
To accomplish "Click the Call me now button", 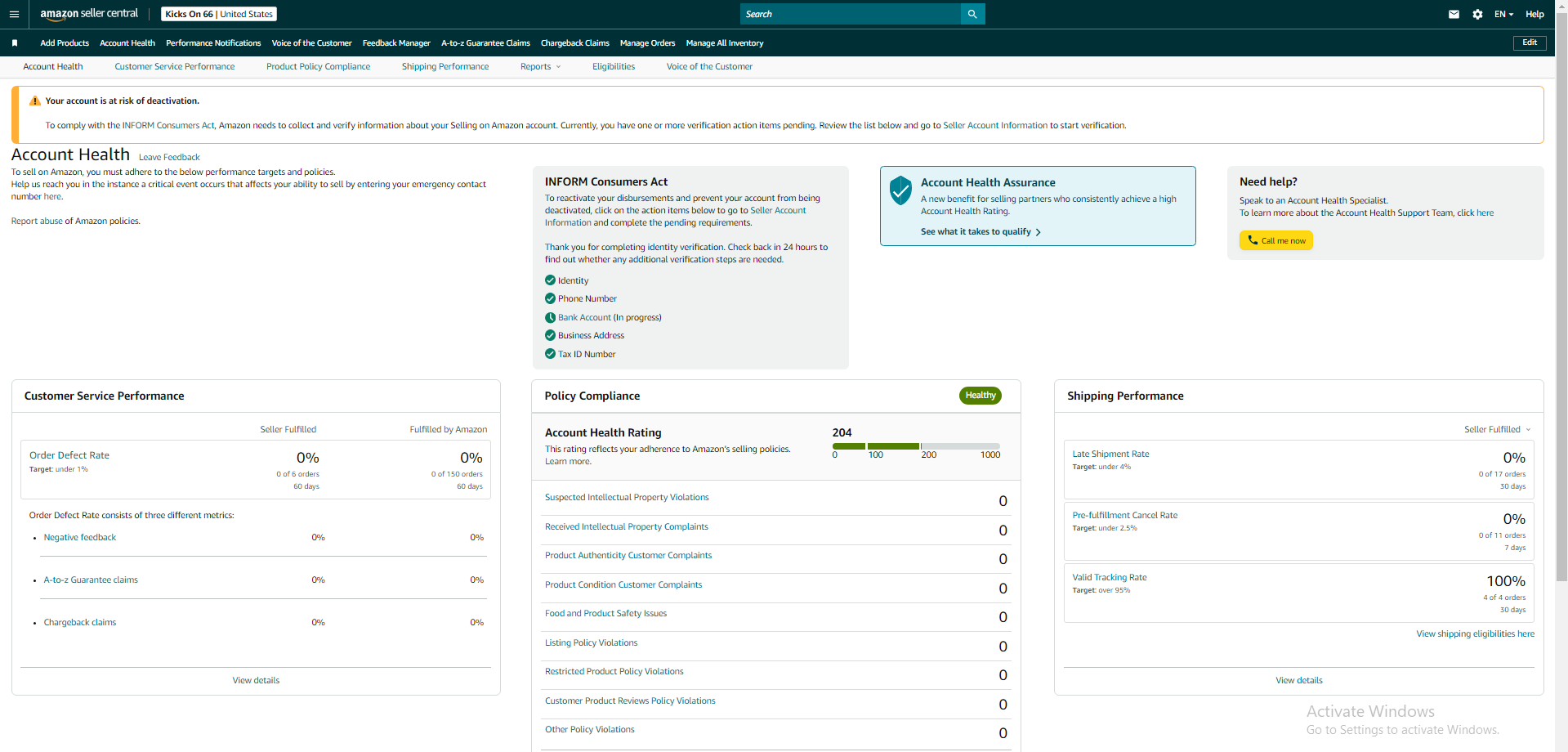I will point(1276,240).
